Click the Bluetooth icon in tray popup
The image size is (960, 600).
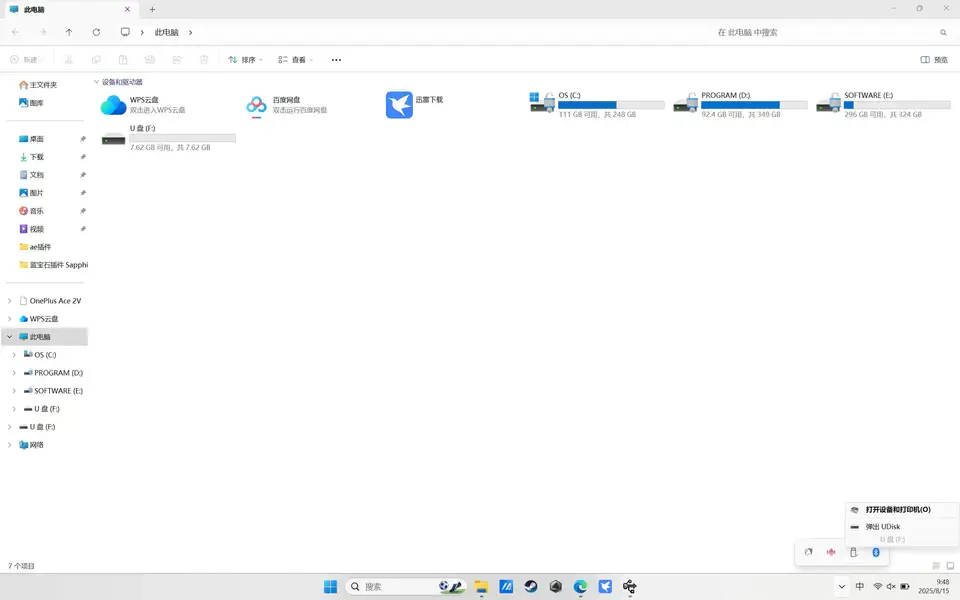876,552
